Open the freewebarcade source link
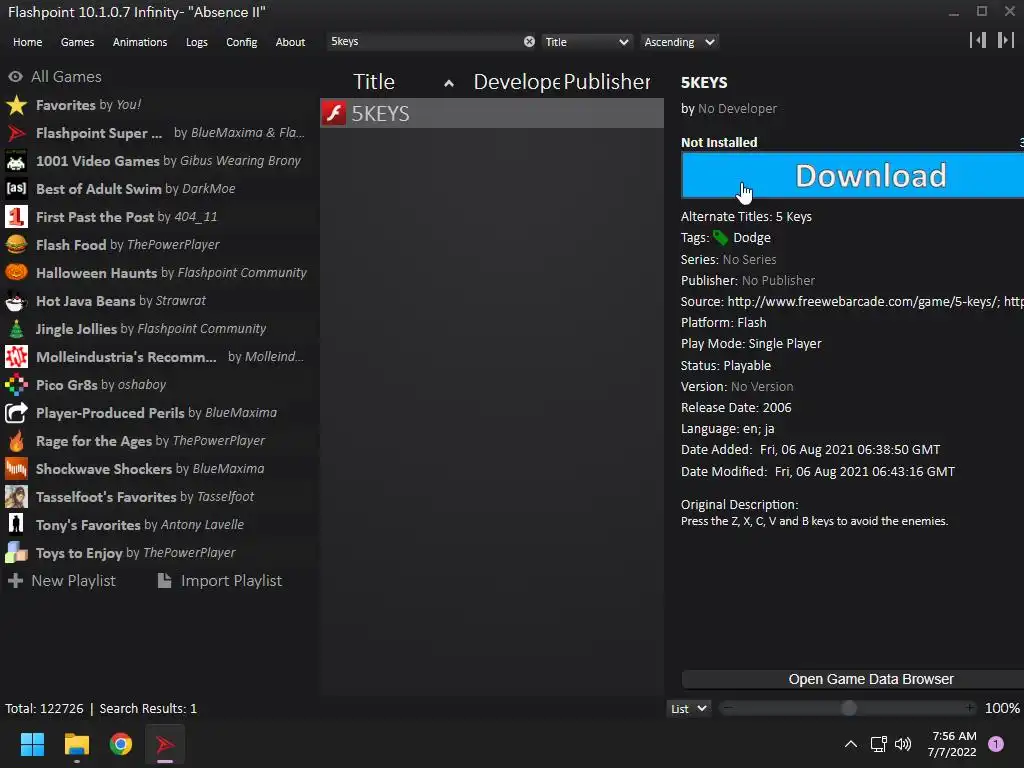The width and height of the screenshot is (1024, 768). [x=863, y=302]
